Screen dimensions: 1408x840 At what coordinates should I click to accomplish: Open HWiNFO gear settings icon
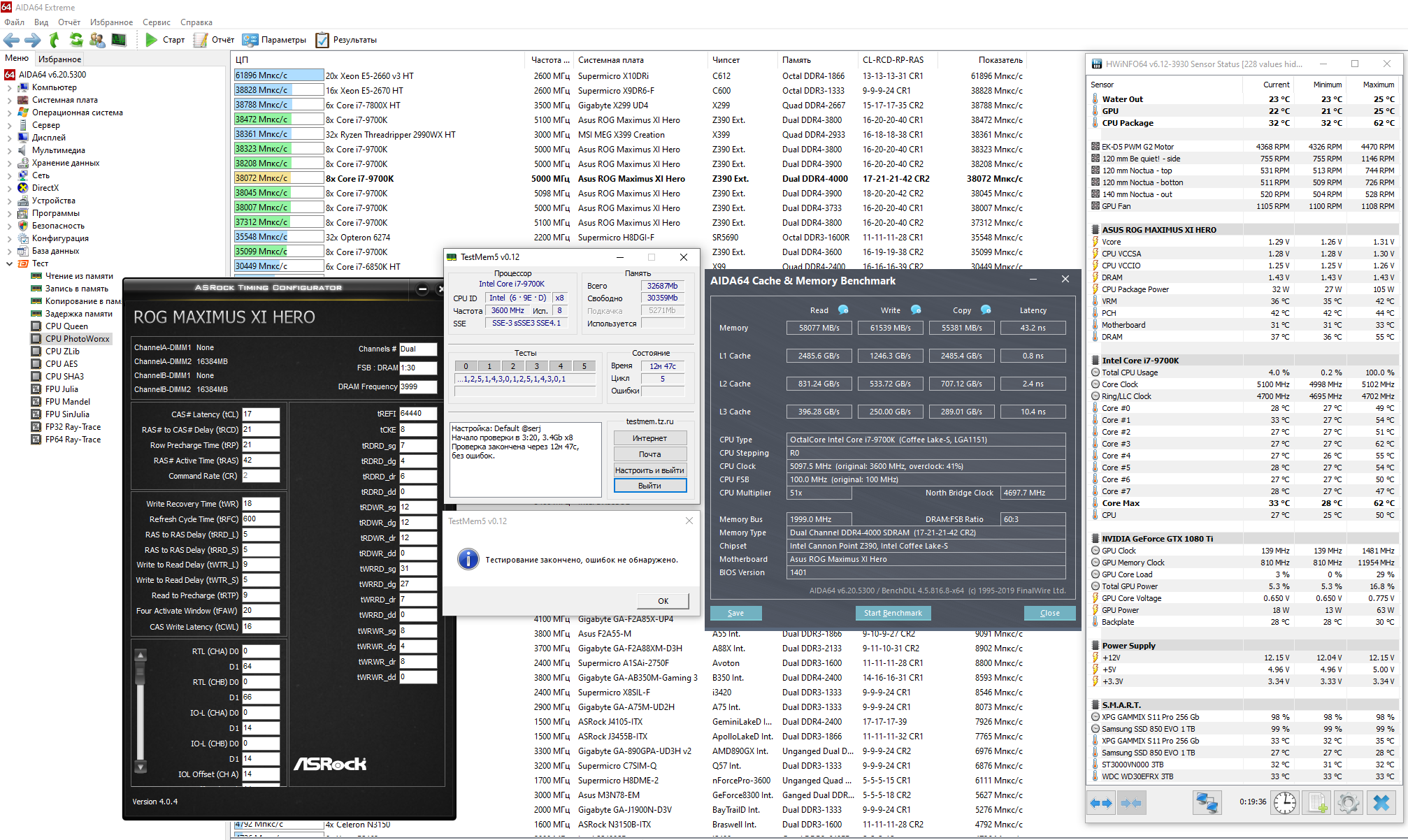[1349, 803]
